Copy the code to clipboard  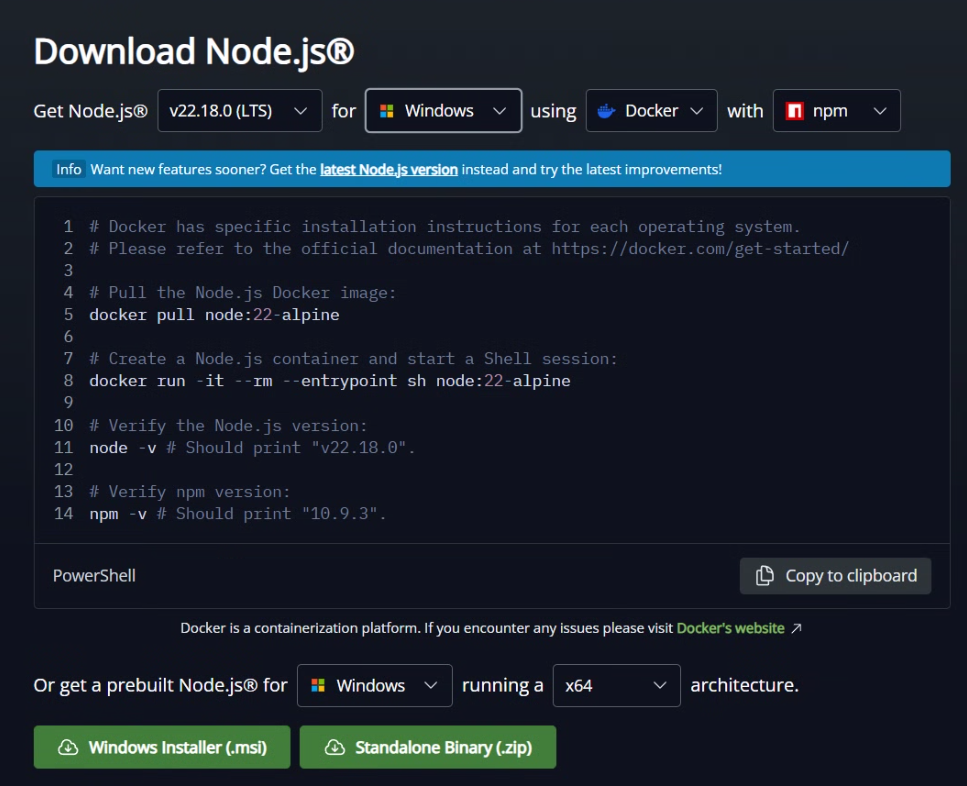pyautogui.click(x=835, y=576)
